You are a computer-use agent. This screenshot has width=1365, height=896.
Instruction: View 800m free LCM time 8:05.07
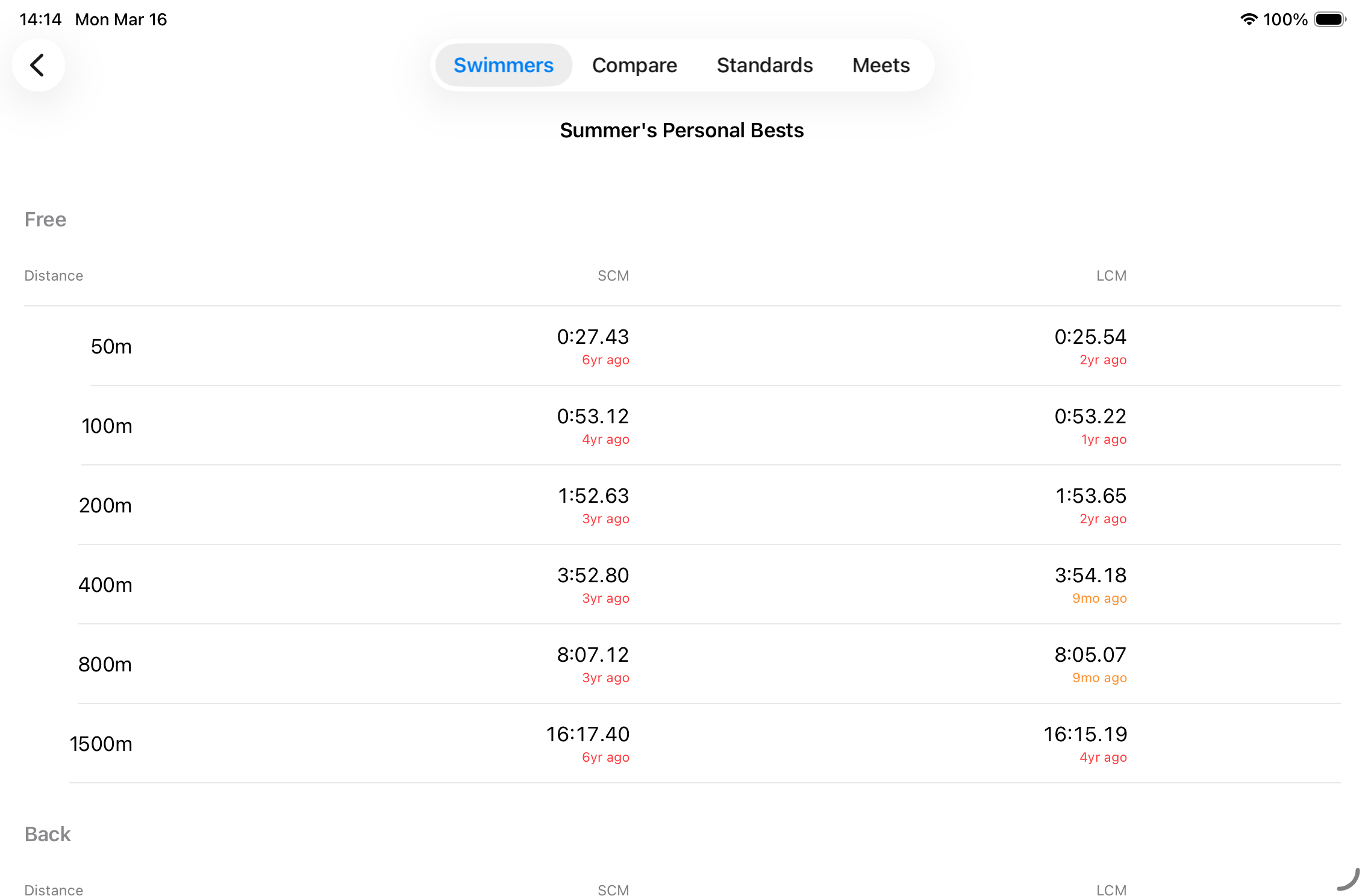point(1090,655)
